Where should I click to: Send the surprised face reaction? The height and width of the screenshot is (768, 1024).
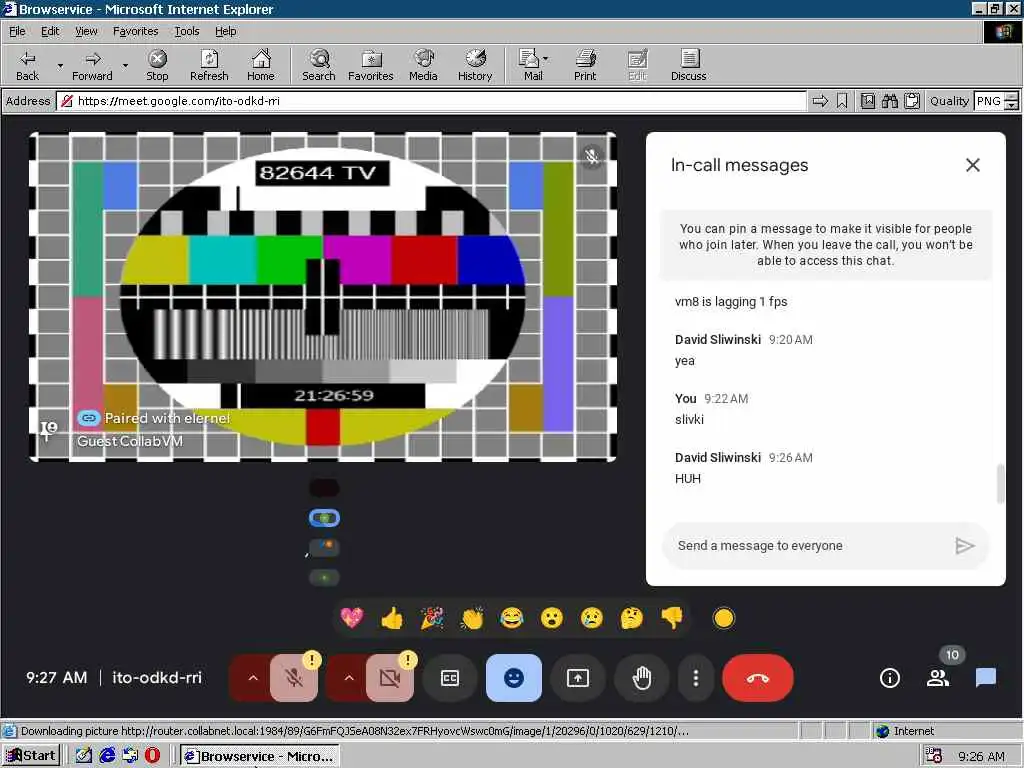(x=552, y=618)
